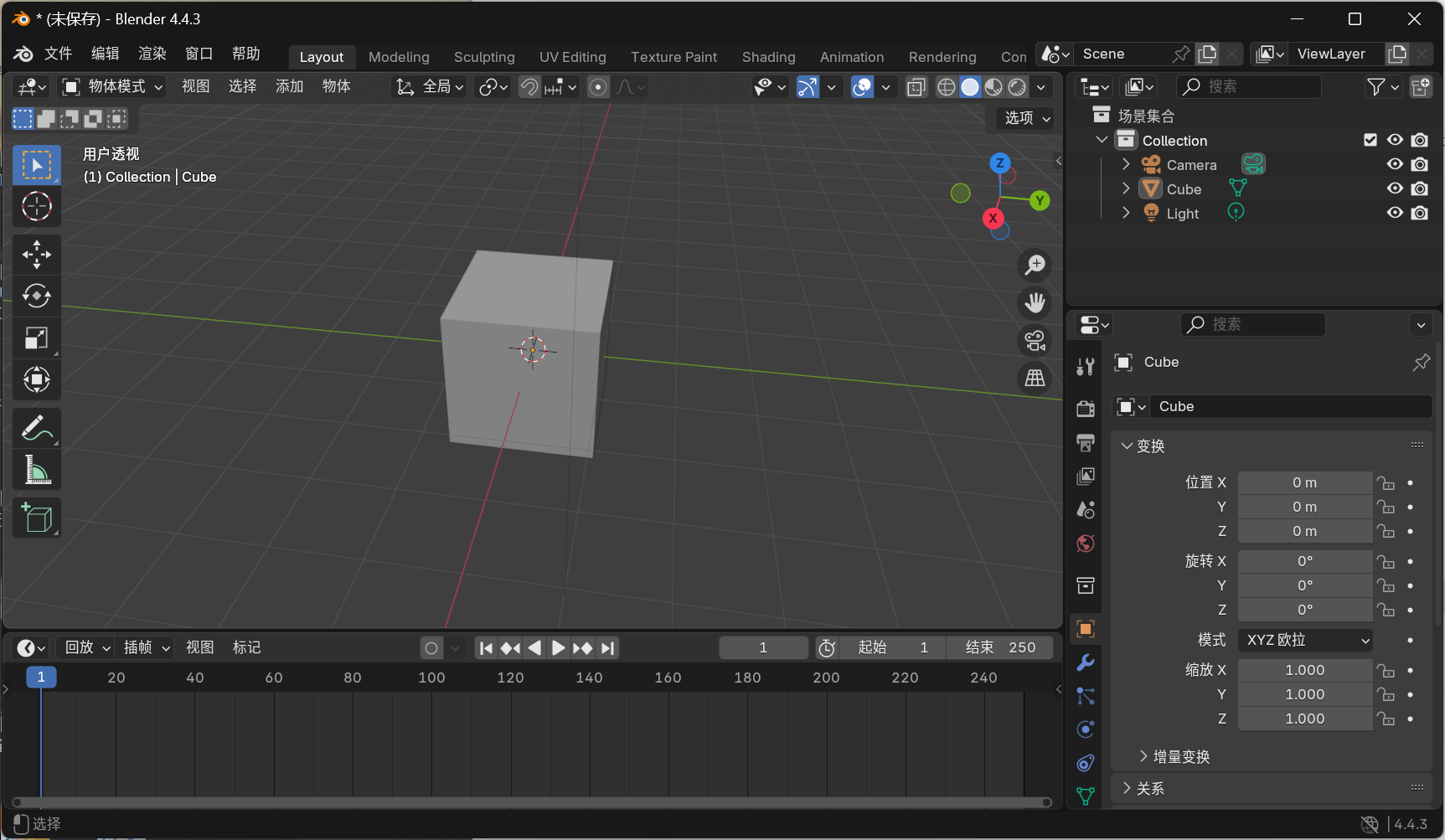
Task: Toggle the camera view icon
Action: pos(1035,341)
